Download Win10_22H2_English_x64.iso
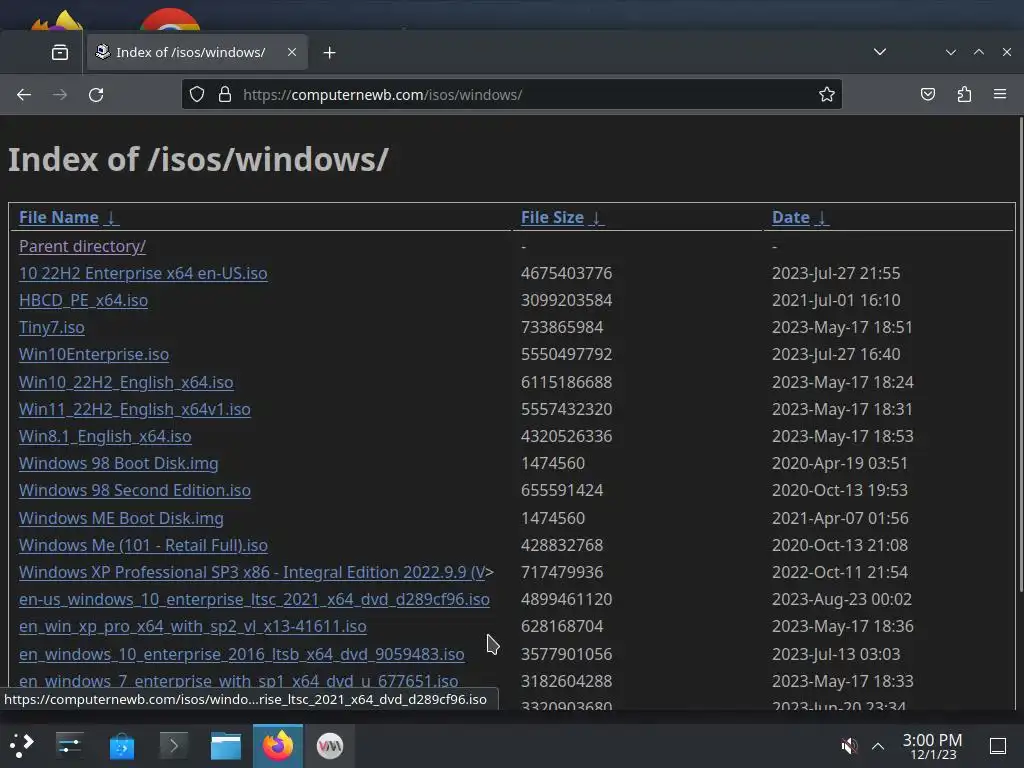Image resolution: width=1024 pixels, height=768 pixels. (x=126, y=382)
